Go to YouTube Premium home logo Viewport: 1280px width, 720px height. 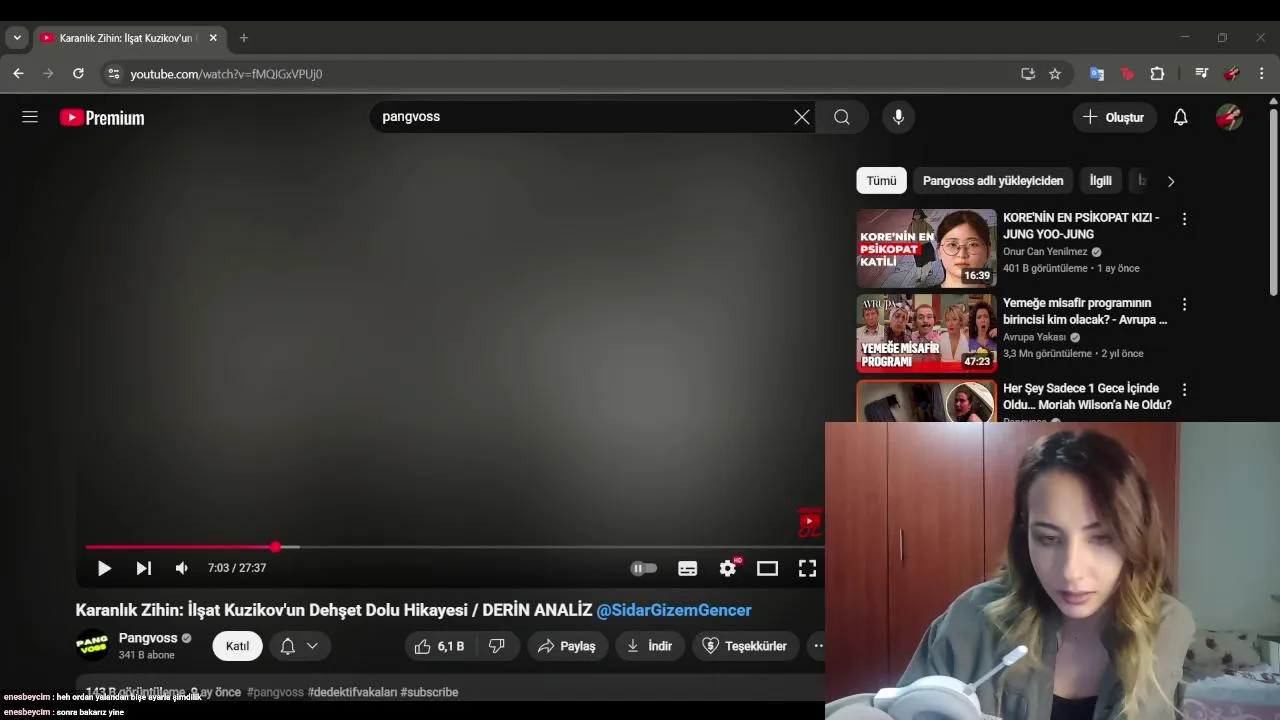click(102, 118)
